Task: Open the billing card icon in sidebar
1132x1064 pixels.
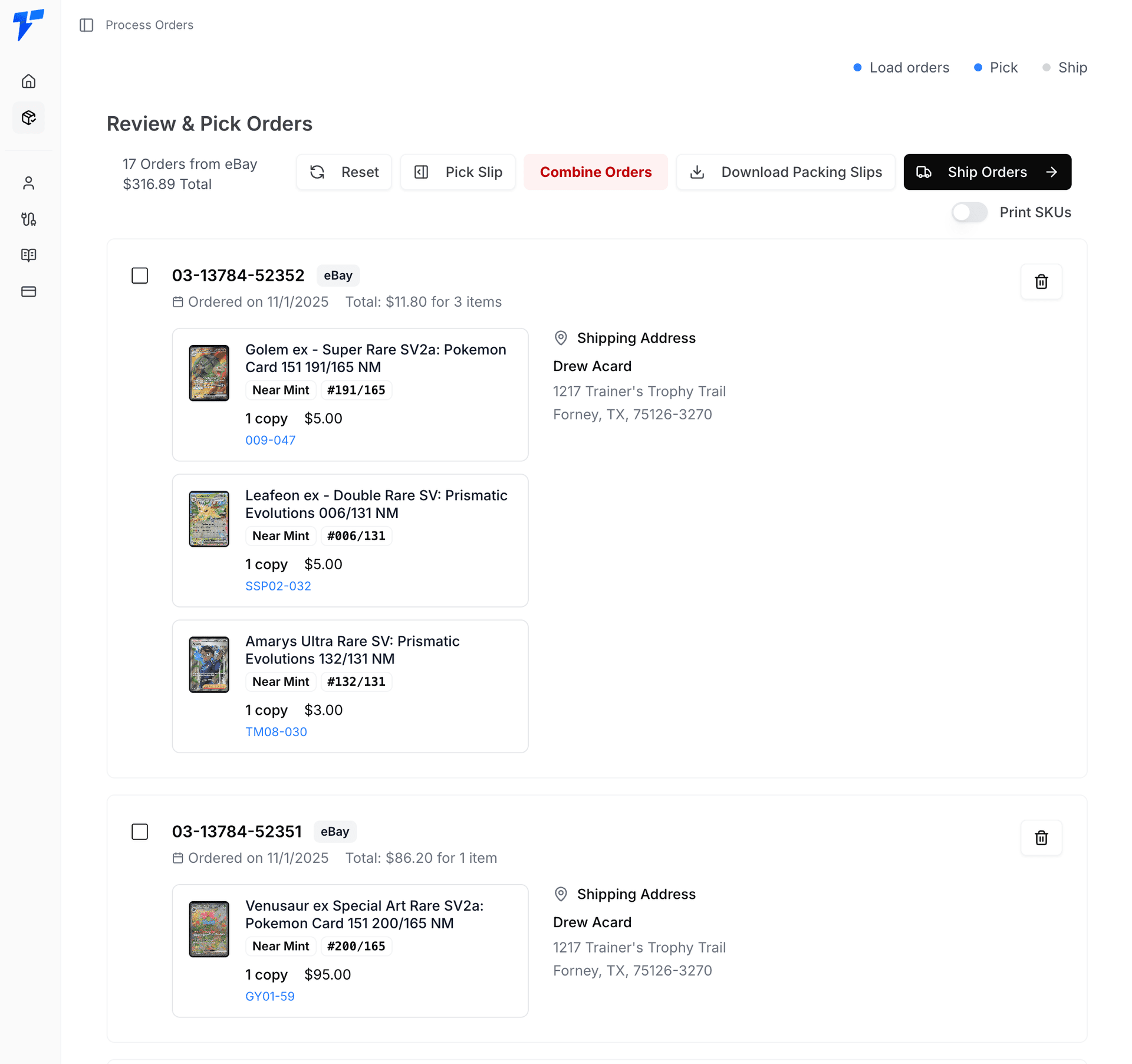Action: 28,291
